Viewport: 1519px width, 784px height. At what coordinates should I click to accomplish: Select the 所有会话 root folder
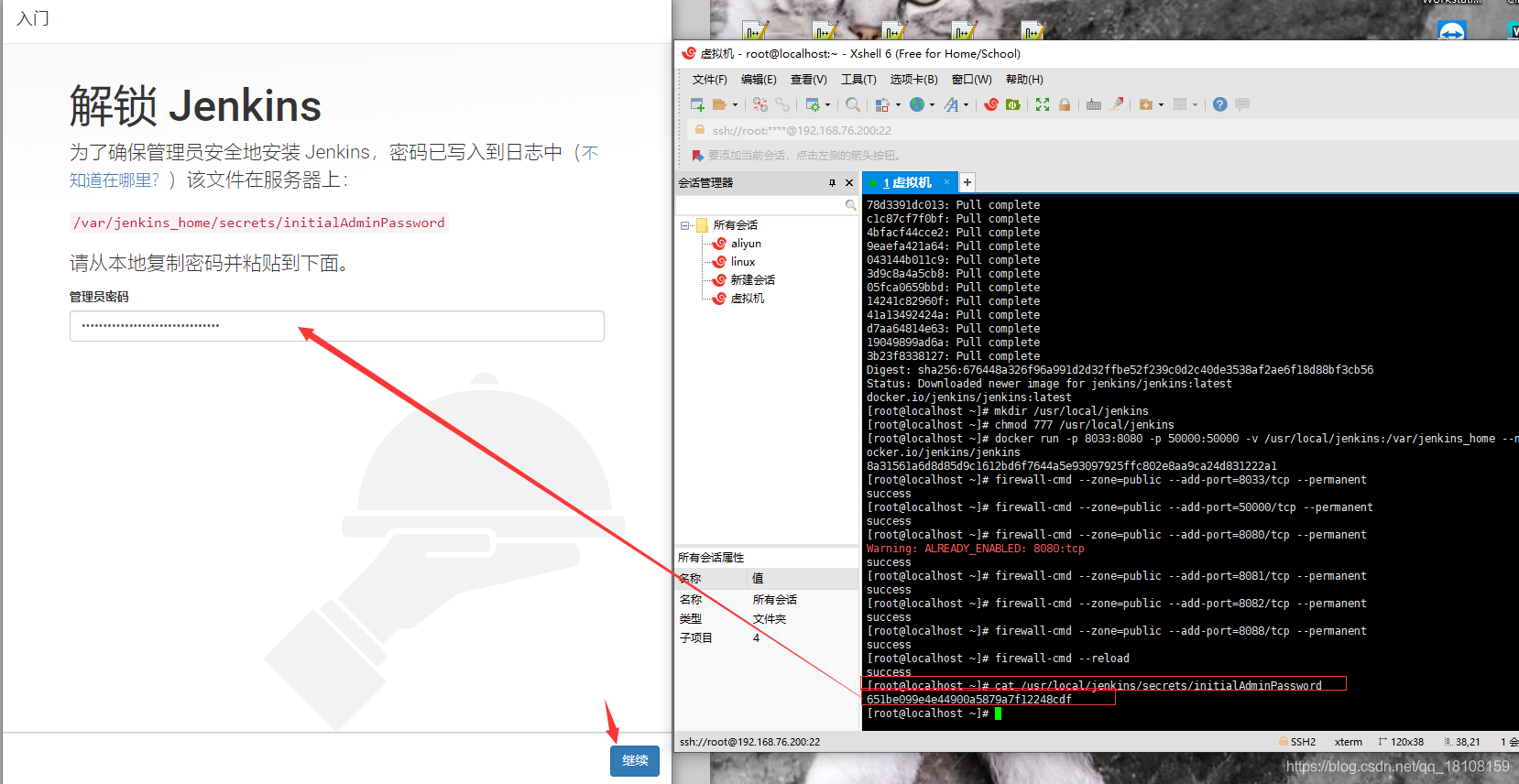pyautogui.click(x=735, y=225)
